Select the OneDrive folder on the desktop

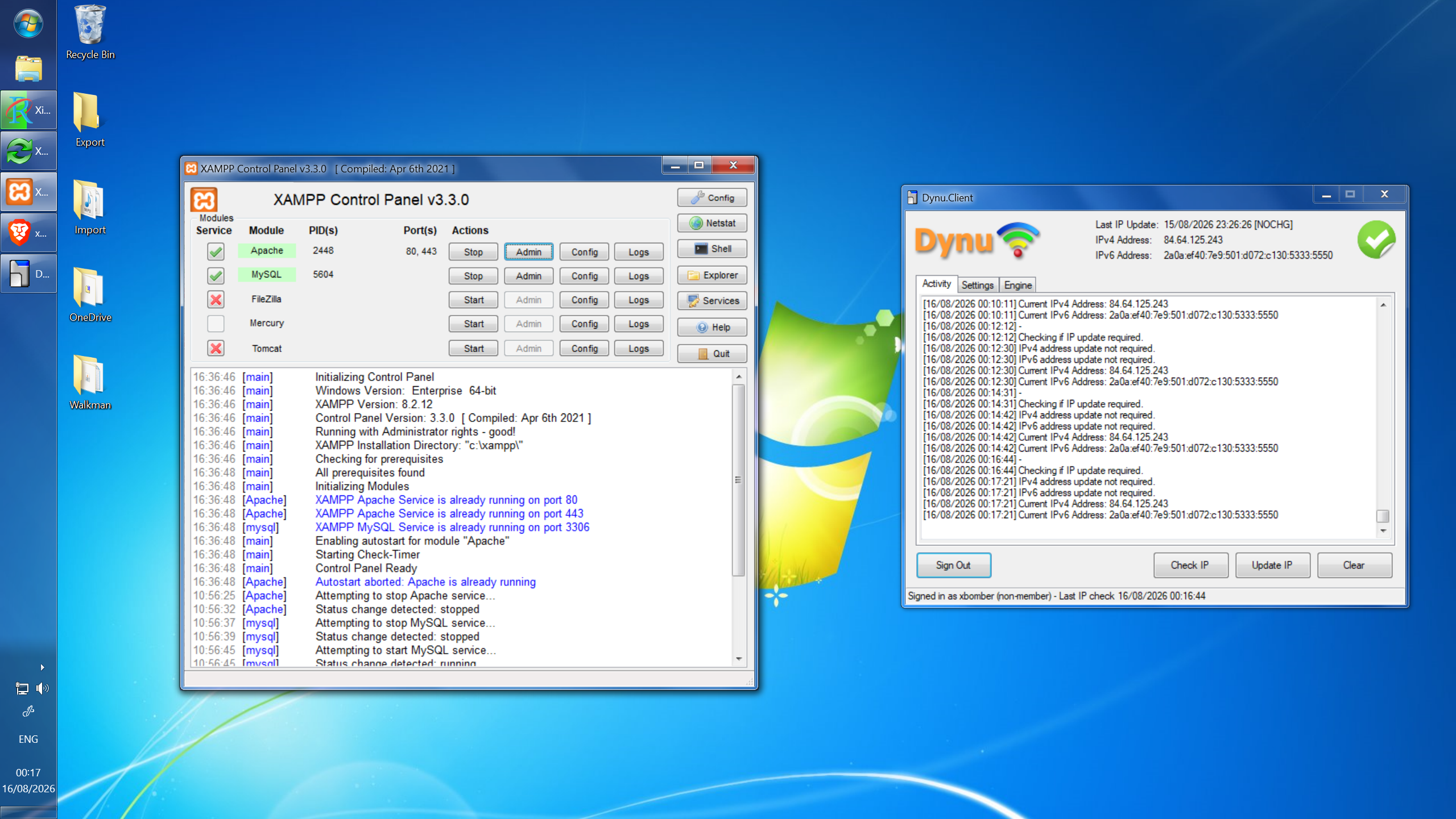pos(90,295)
